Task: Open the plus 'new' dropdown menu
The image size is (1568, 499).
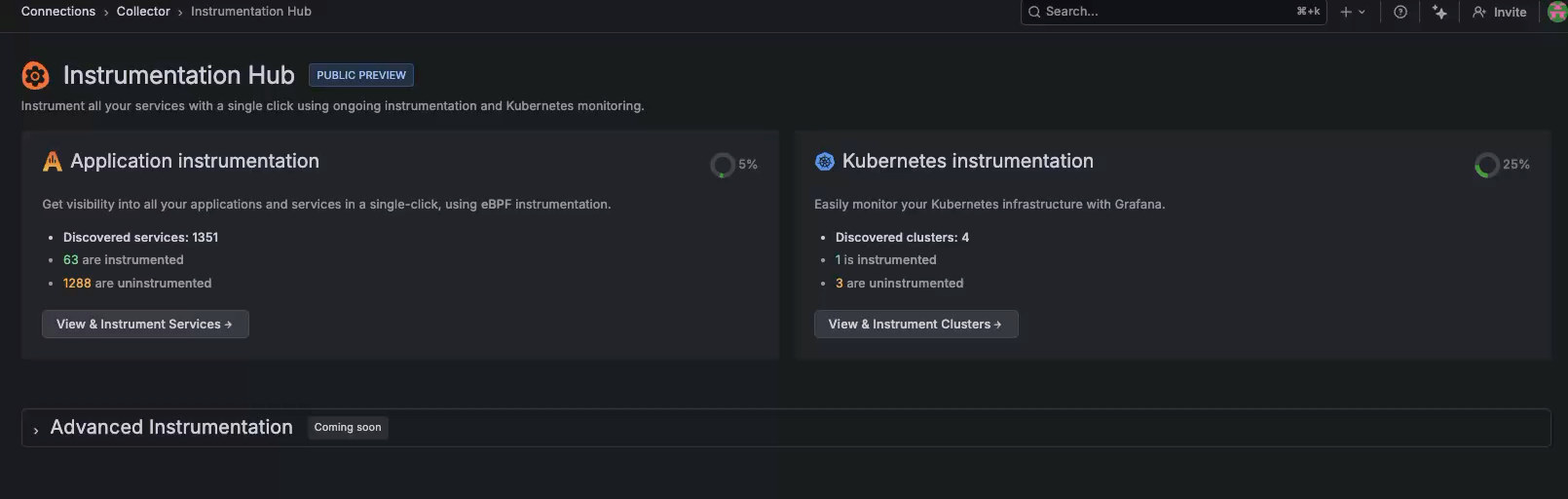Action: click(x=1352, y=12)
